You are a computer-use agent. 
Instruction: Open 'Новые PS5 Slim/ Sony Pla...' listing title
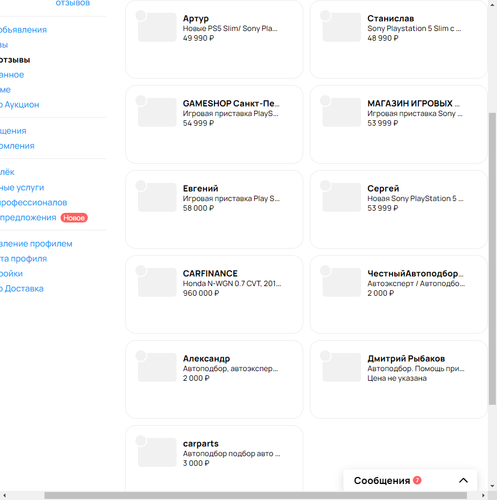[x=230, y=28]
